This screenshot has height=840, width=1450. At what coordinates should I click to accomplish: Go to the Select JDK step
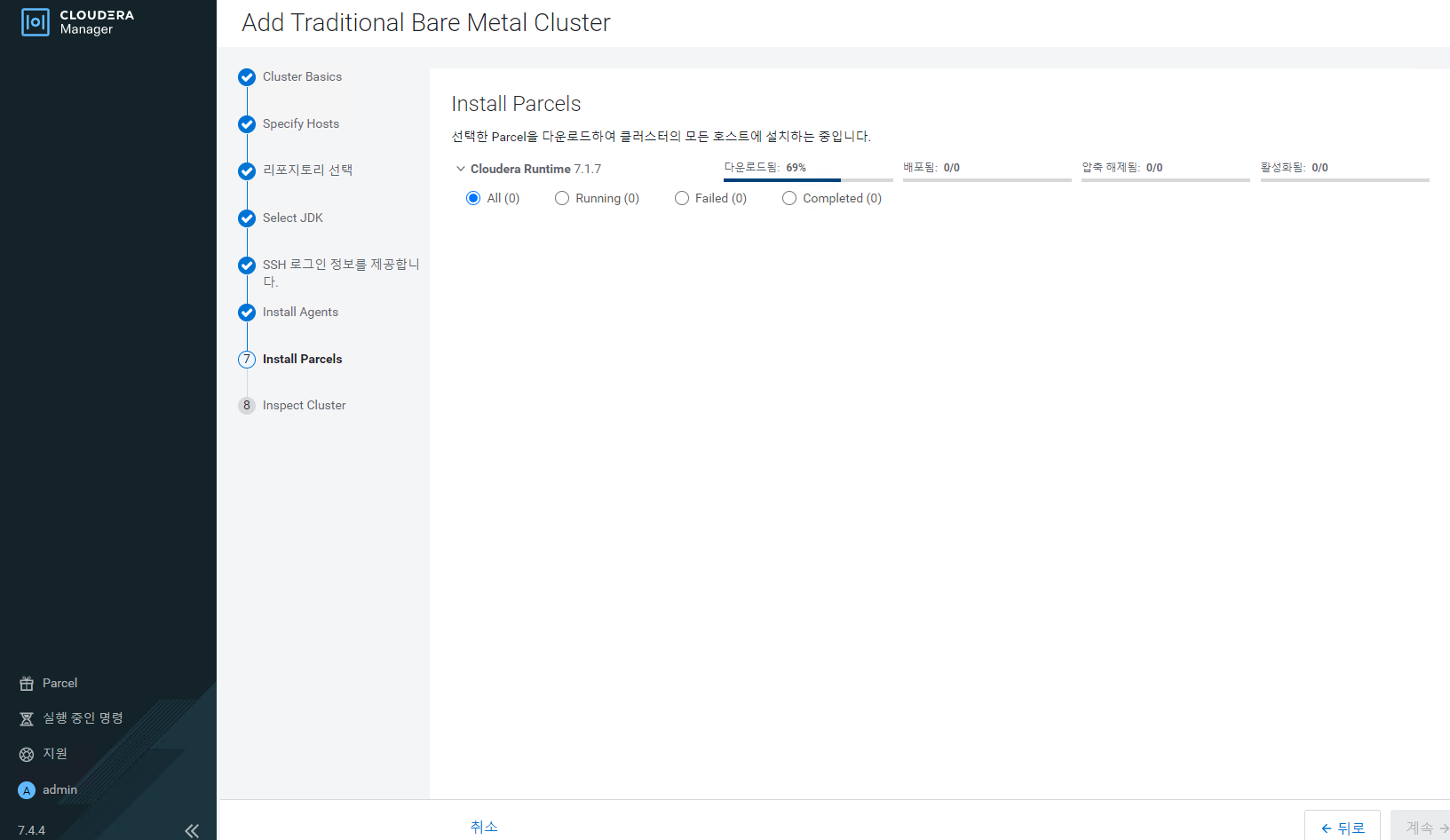pos(293,218)
